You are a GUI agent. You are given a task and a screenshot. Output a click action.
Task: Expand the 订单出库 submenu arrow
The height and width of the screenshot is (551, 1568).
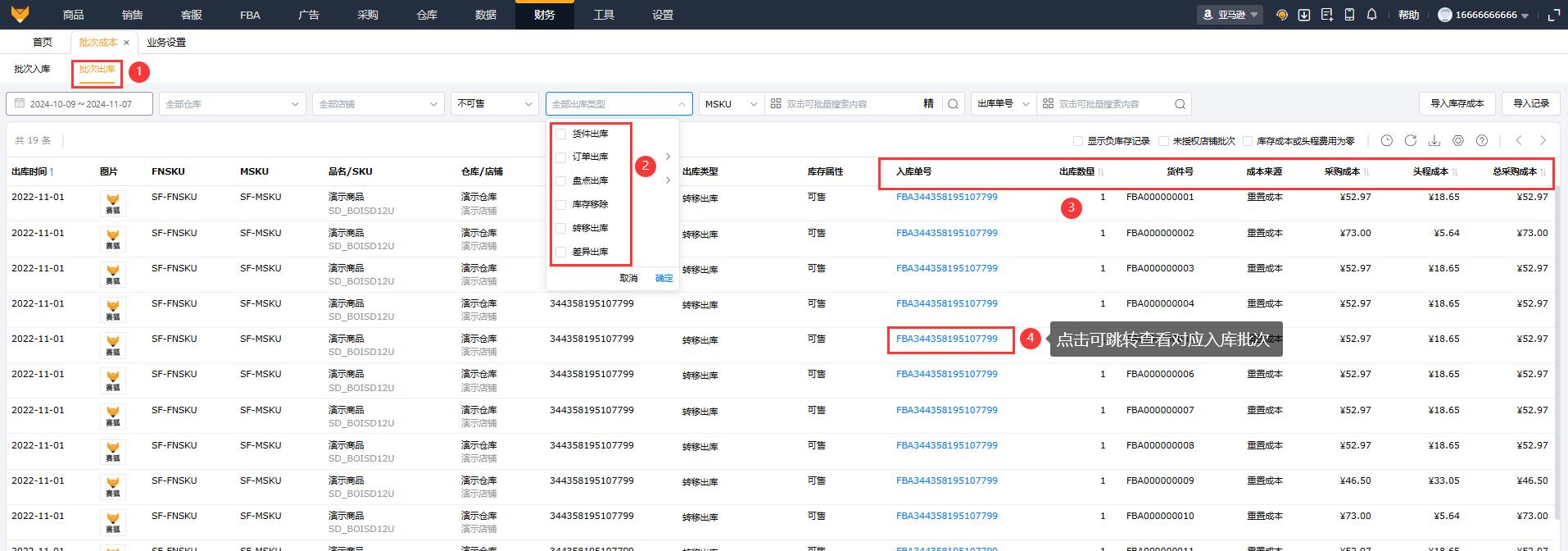(x=668, y=157)
